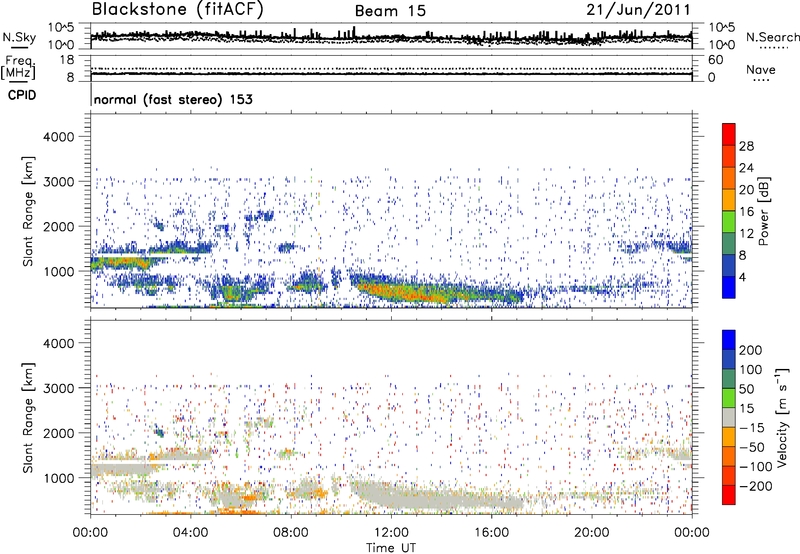800x554 pixels.
Task: Pick the red bottom segment of the Velocity colorbar
Action: (x=729, y=495)
